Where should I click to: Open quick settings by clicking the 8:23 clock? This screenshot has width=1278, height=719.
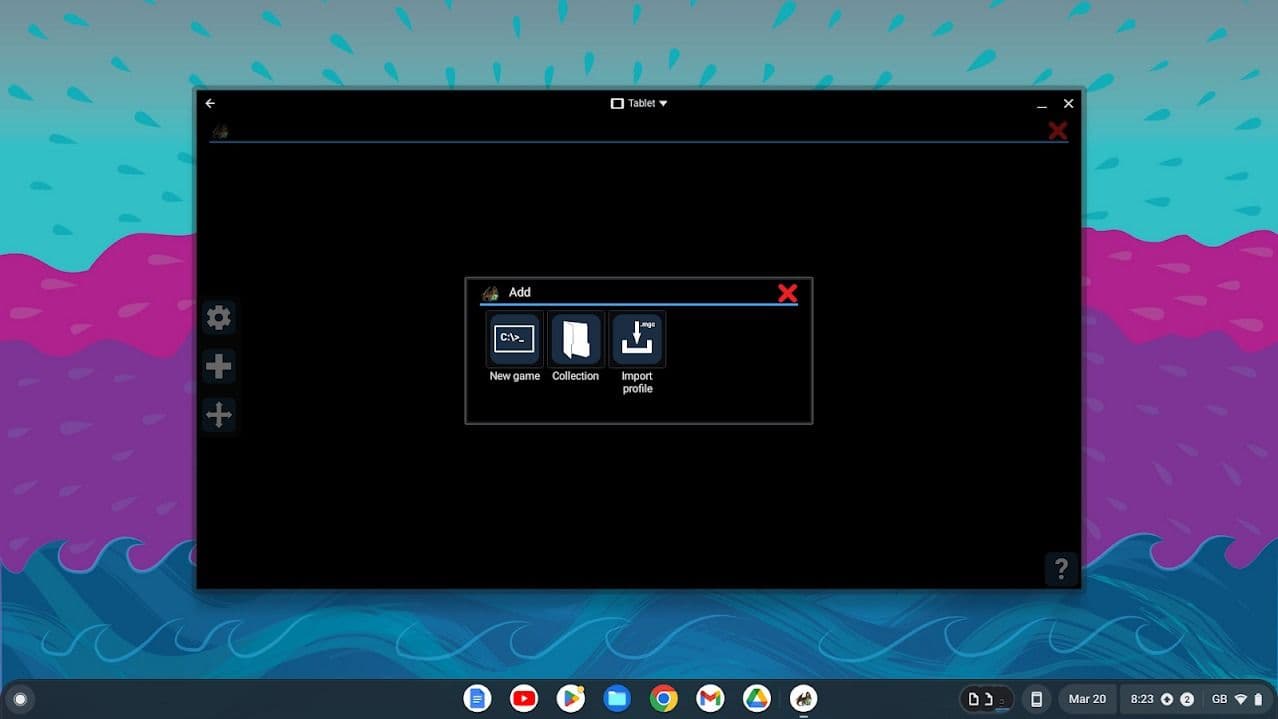(x=1143, y=698)
